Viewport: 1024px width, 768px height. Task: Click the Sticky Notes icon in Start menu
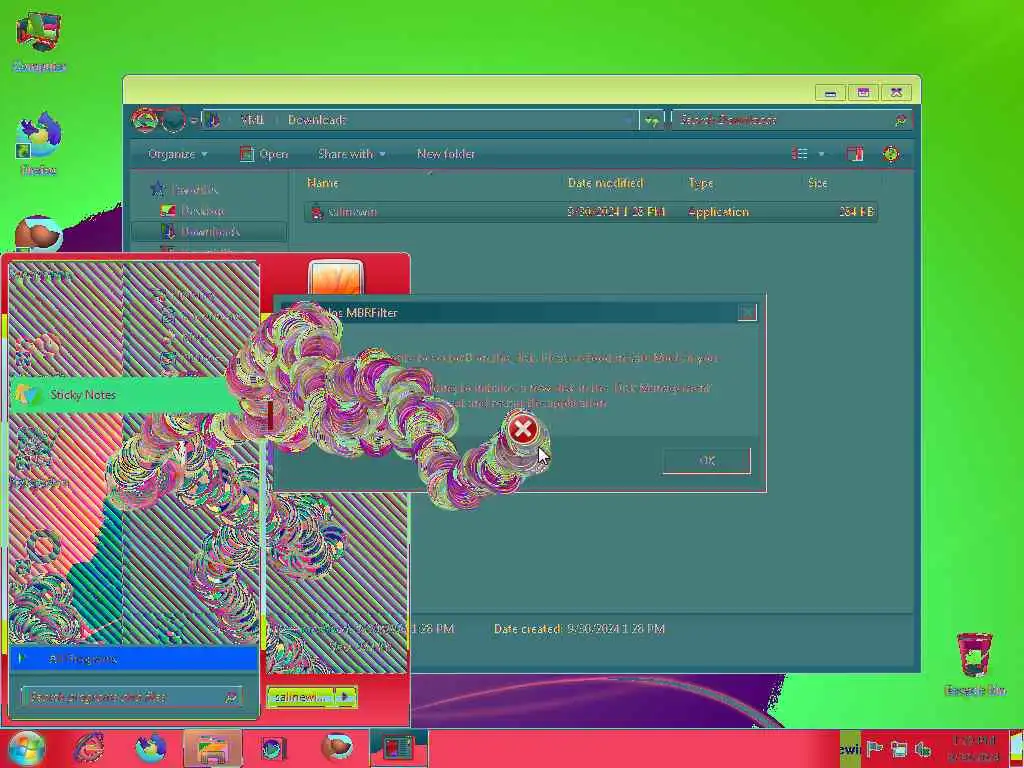(x=27, y=394)
